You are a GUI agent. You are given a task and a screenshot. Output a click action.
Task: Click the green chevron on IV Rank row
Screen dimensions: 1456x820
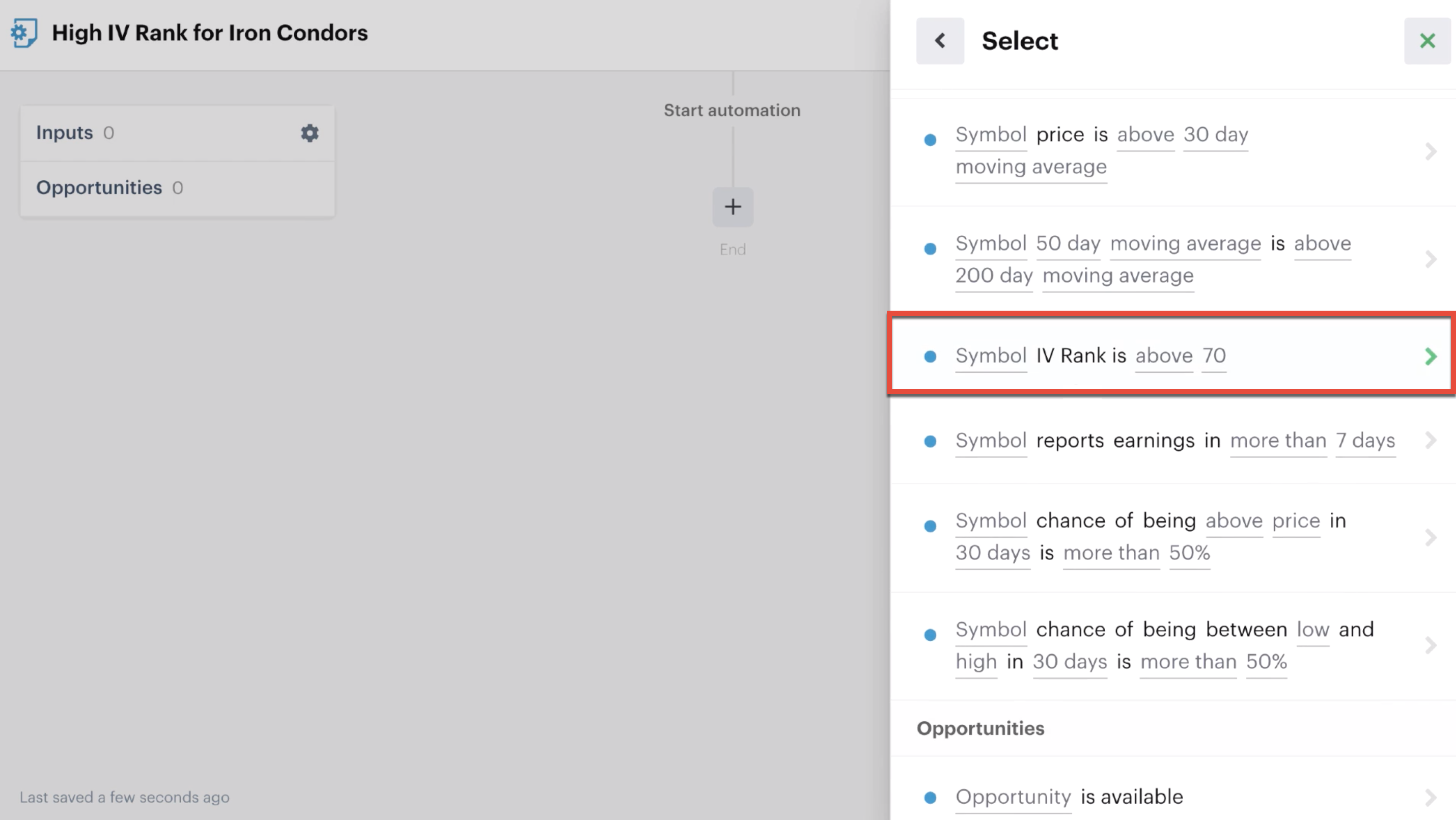point(1431,357)
